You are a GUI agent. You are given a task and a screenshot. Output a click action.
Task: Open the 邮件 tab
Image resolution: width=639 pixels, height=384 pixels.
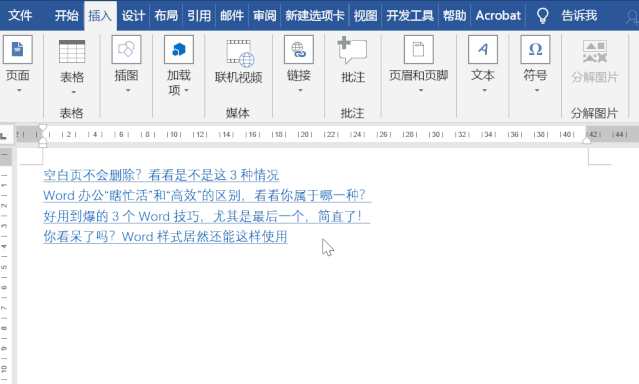232,15
